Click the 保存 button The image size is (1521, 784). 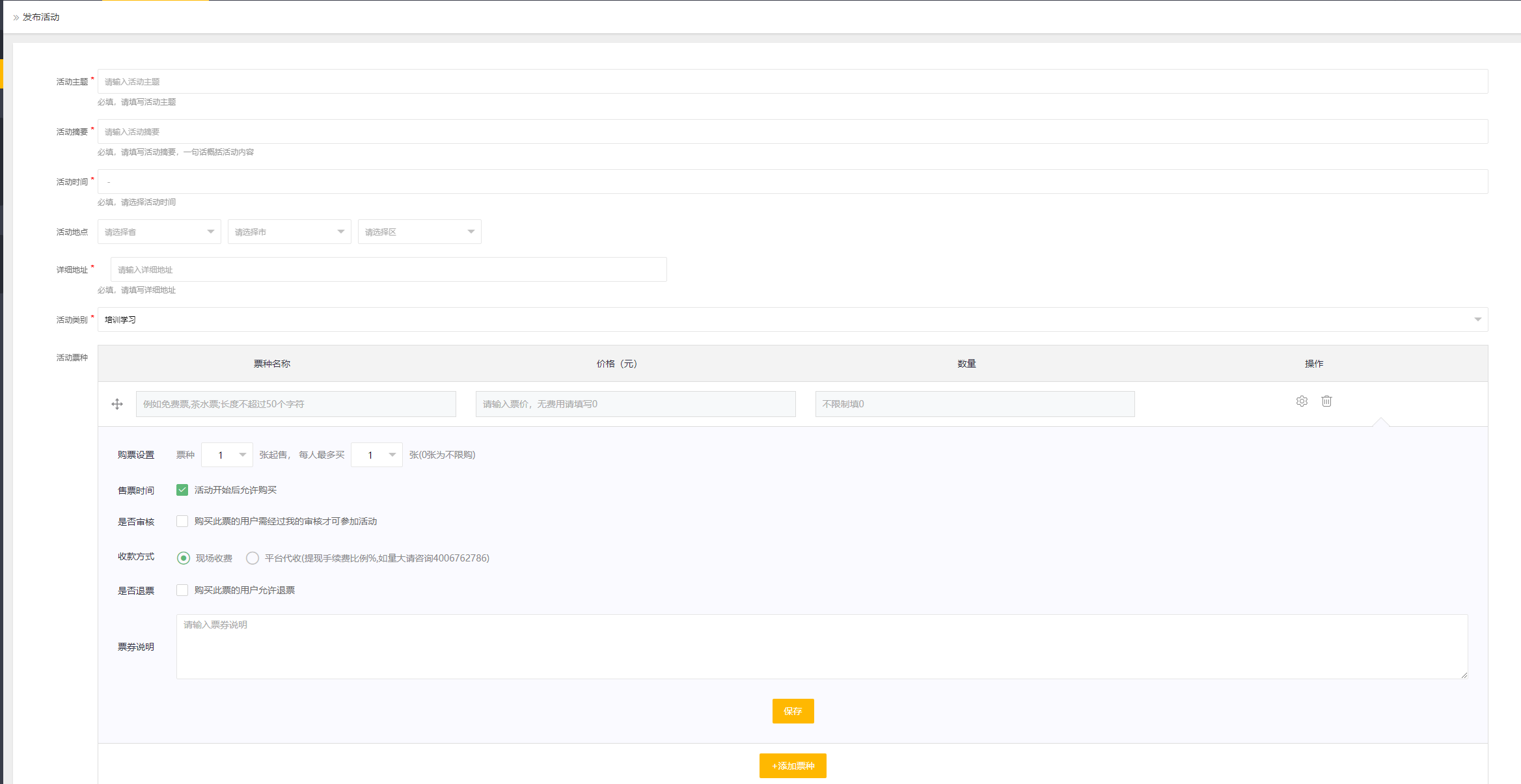pyautogui.click(x=793, y=711)
